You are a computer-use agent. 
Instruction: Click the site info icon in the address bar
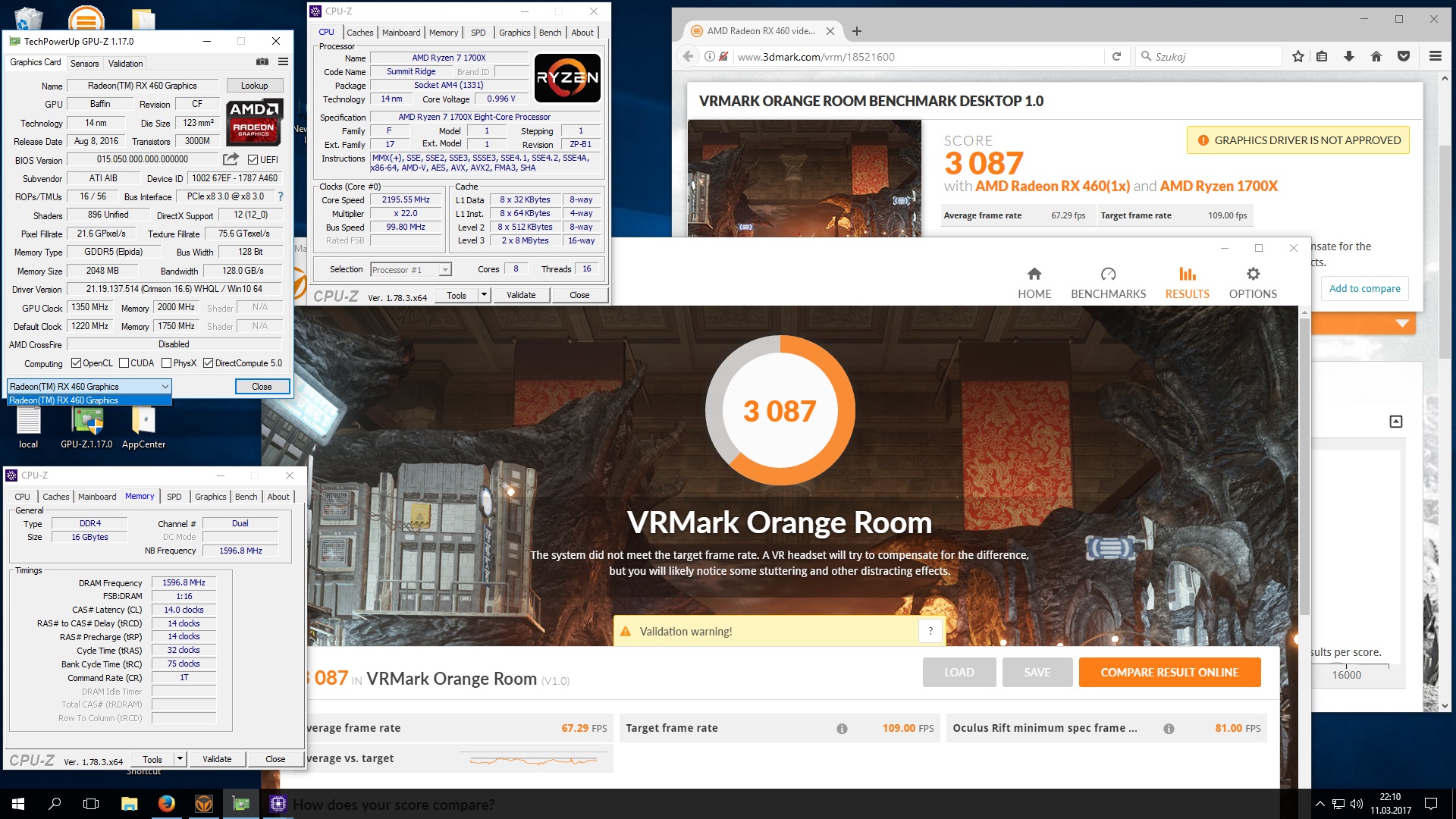click(x=709, y=56)
